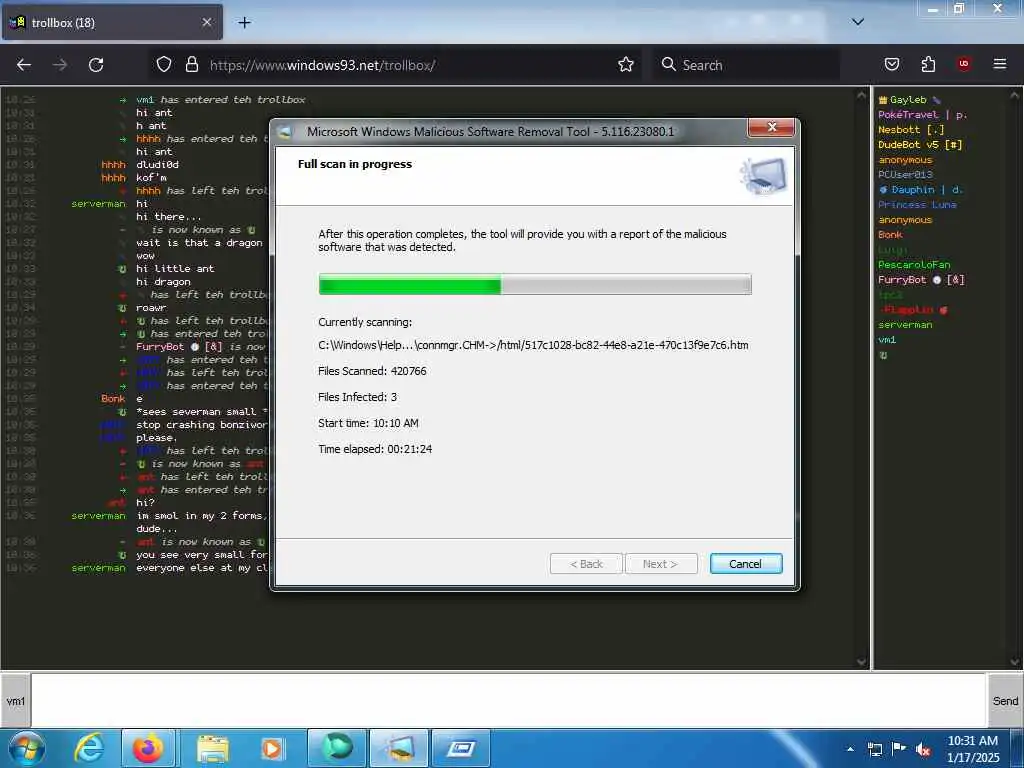The width and height of the screenshot is (1024, 768).
Task: Open Windows Media Player on taskbar
Action: point(273,748)
